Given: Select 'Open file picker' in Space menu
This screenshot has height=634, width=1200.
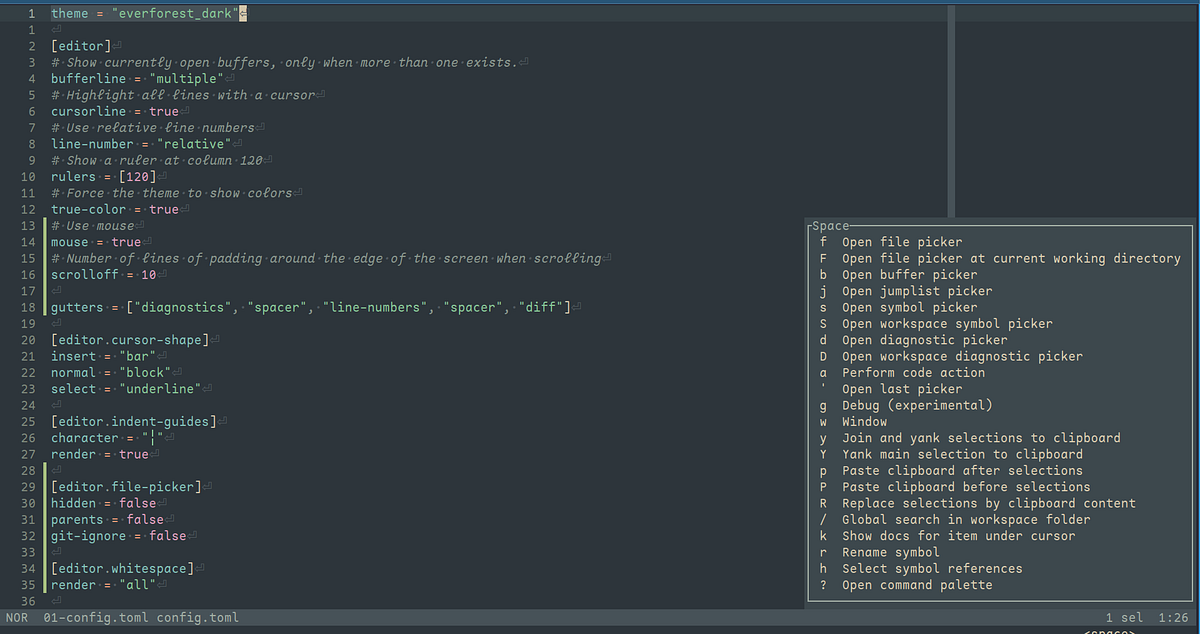Looking at the screenshot, I should [902, 242].
